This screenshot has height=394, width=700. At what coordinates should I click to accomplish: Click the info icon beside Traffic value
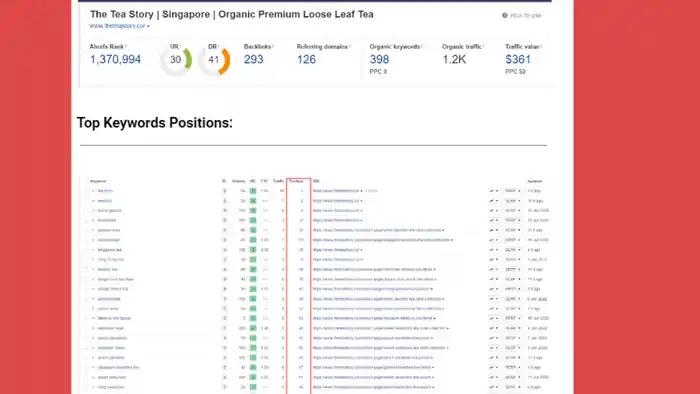tap(541, 46)
